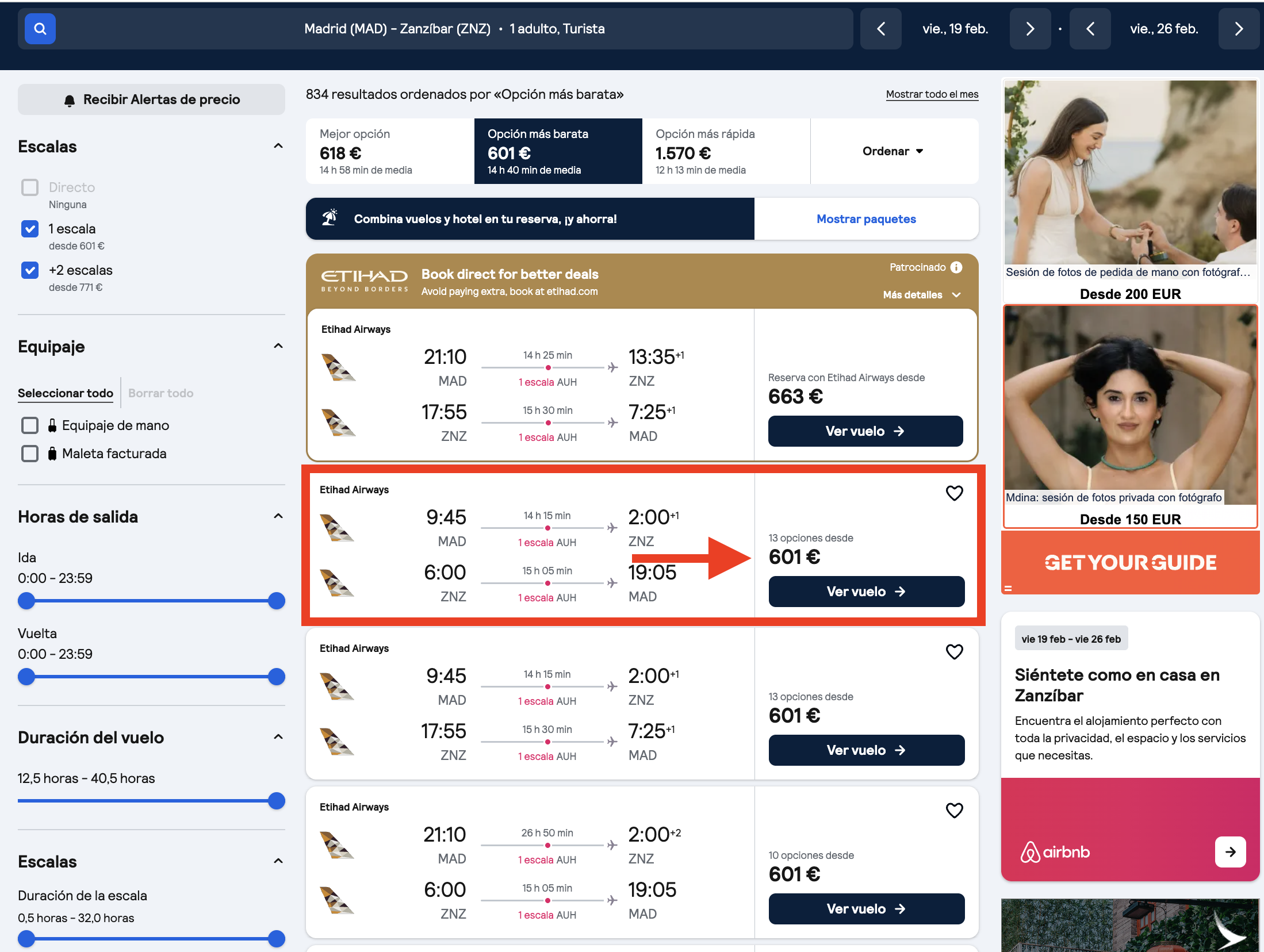
Task: Click the palm tree packages icon
Action: 330,218
